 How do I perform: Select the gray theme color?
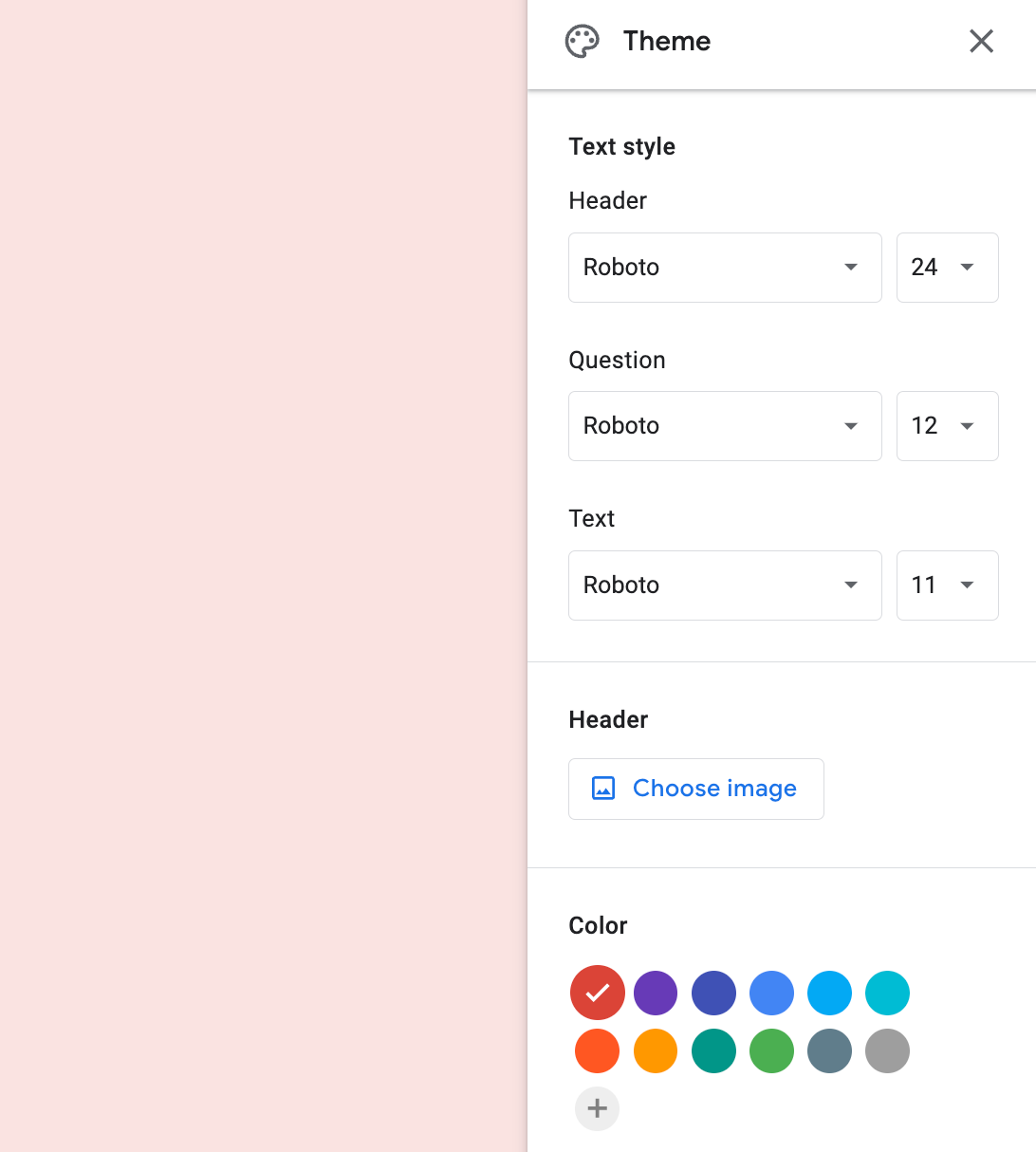click(888, 1051)
